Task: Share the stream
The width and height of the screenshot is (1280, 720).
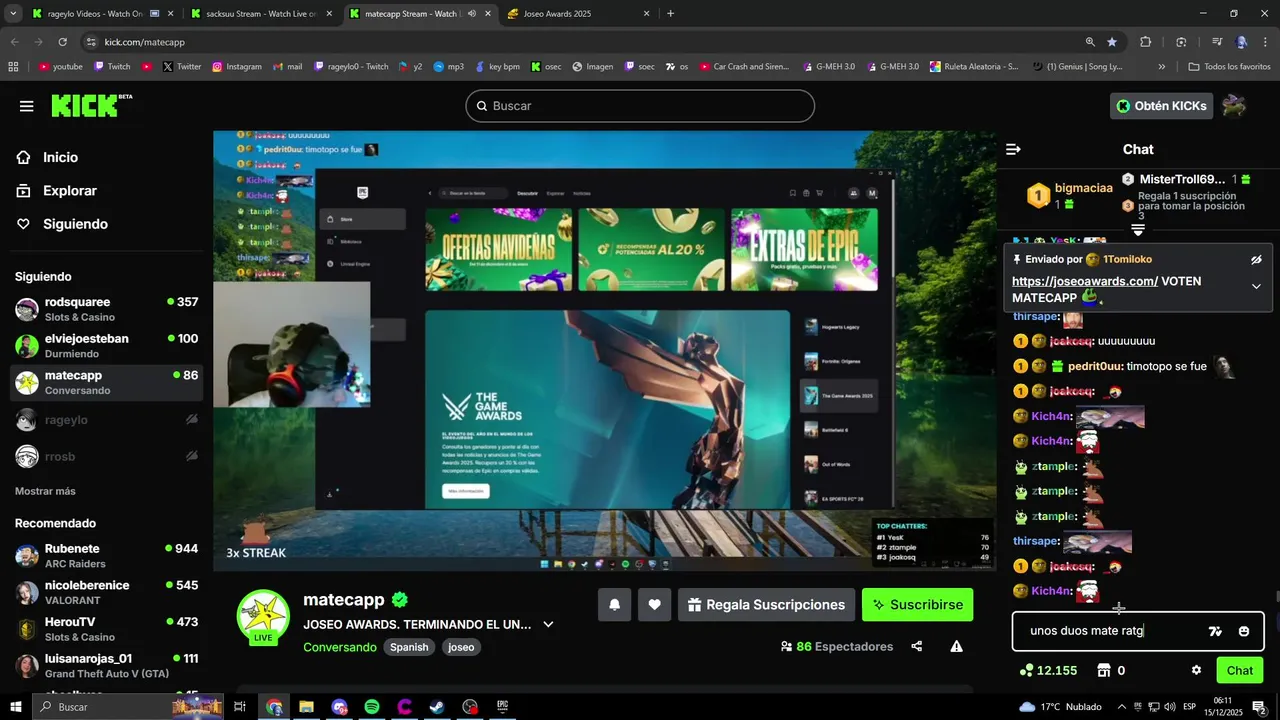Action: (917, 646)
